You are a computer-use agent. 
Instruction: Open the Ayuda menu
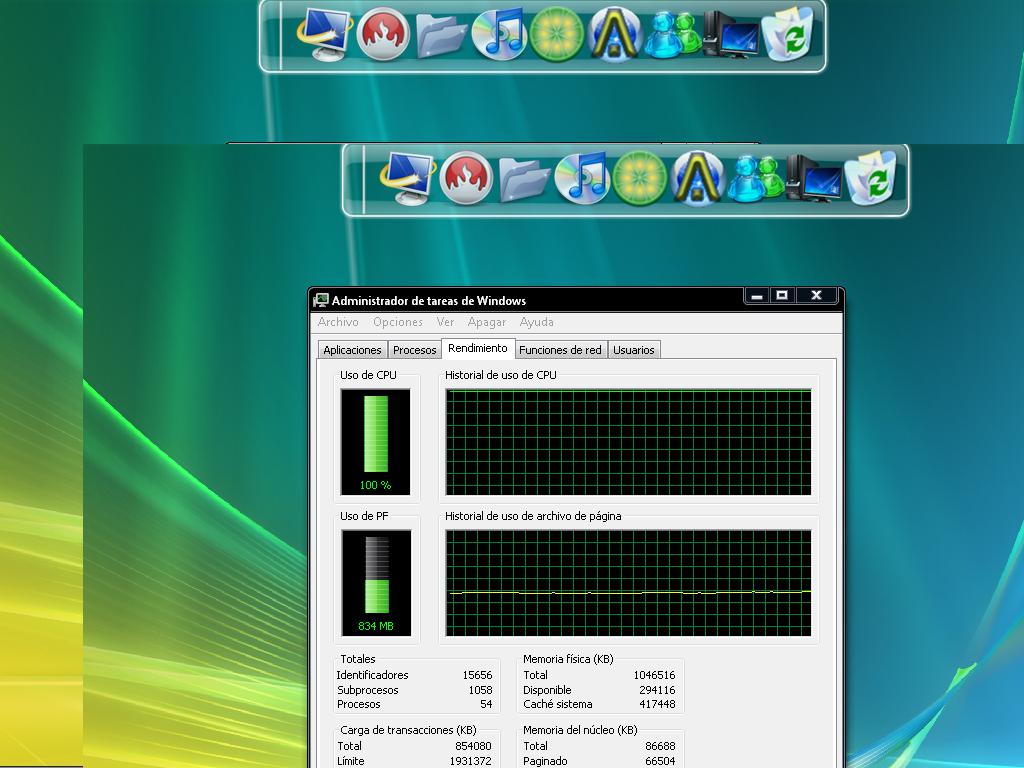pos(537,322)
